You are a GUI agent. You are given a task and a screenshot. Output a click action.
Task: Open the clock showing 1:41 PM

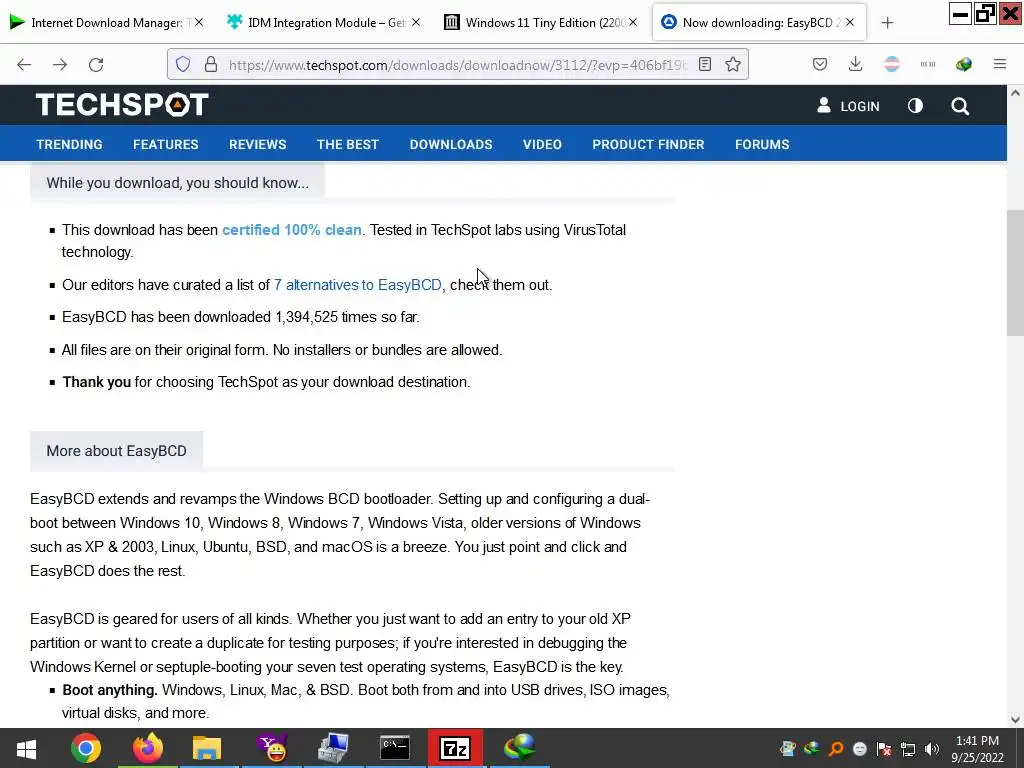pyautogui.click(x=977, y=749)
